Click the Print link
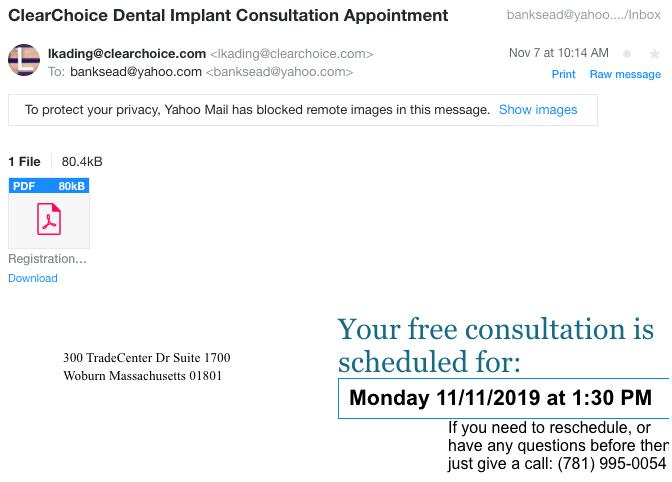Screen dimensions: 672x482 pyautogui.click(x=563, y=74)
